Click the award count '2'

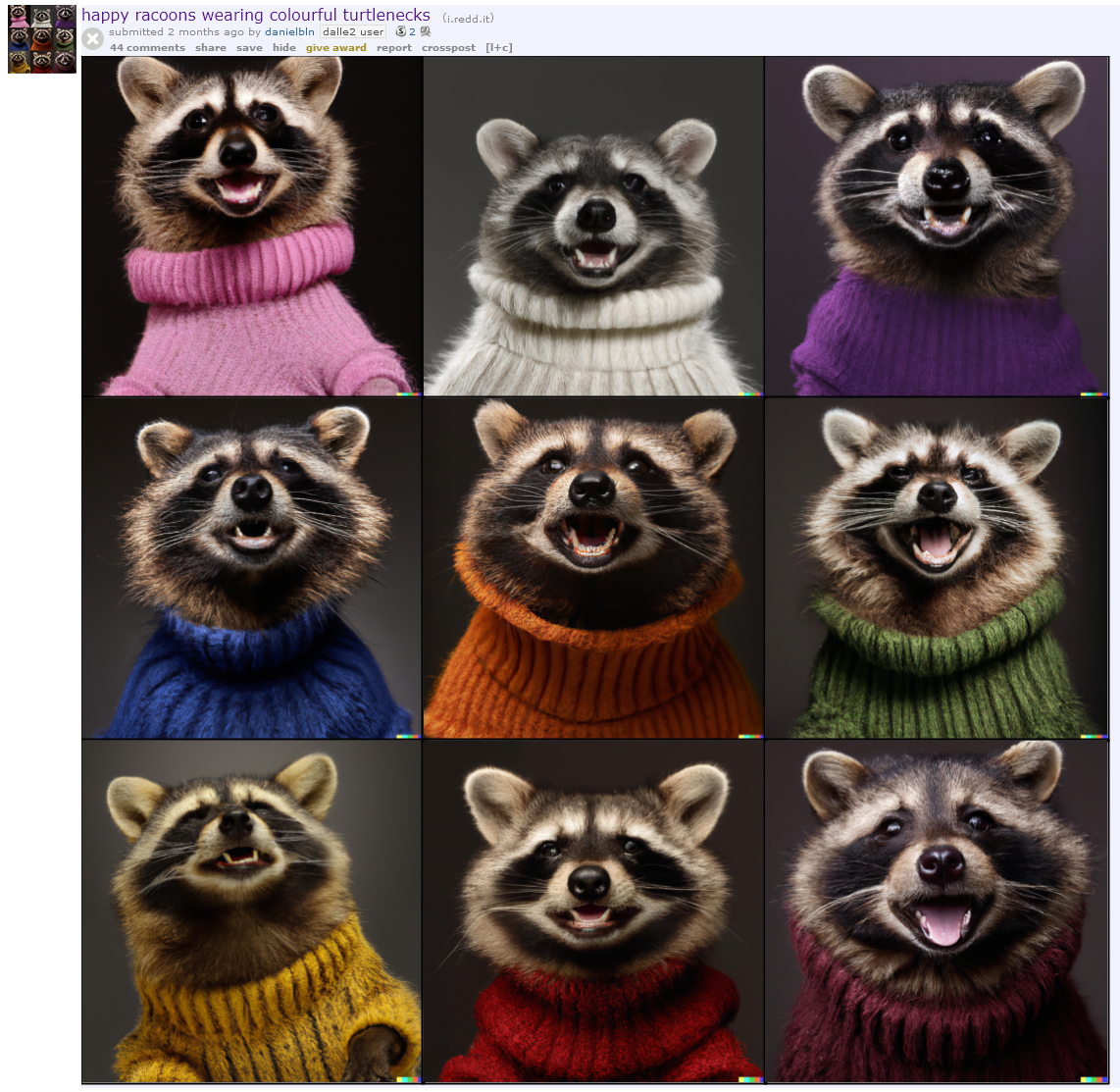412,31
